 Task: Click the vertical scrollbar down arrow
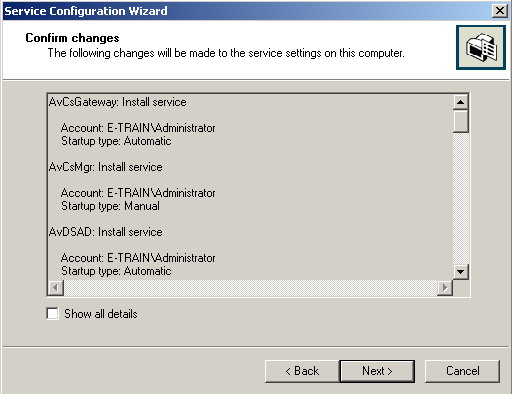[x=461, y=272]
